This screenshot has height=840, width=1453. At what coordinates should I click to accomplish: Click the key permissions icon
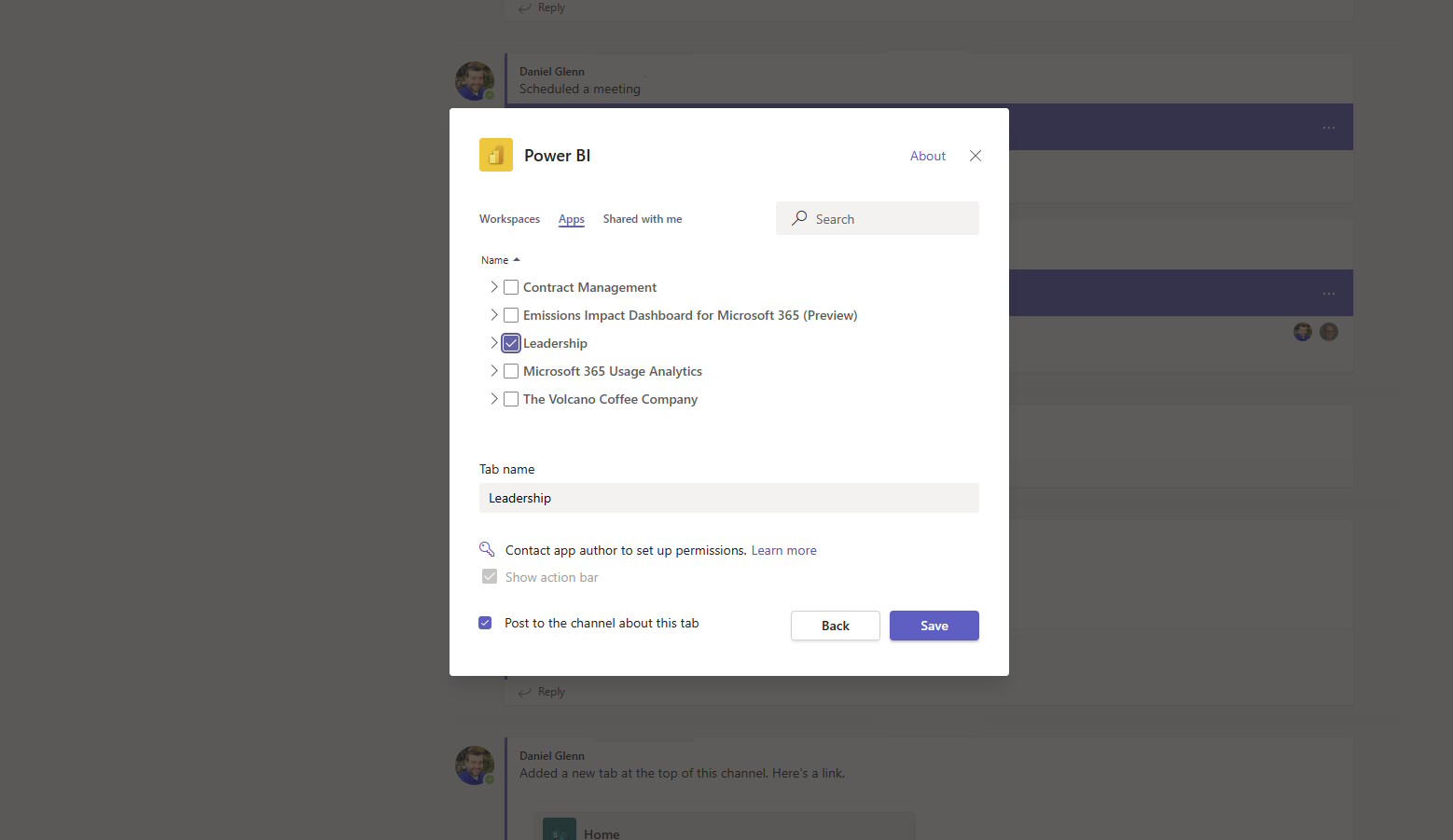point(487,549)
